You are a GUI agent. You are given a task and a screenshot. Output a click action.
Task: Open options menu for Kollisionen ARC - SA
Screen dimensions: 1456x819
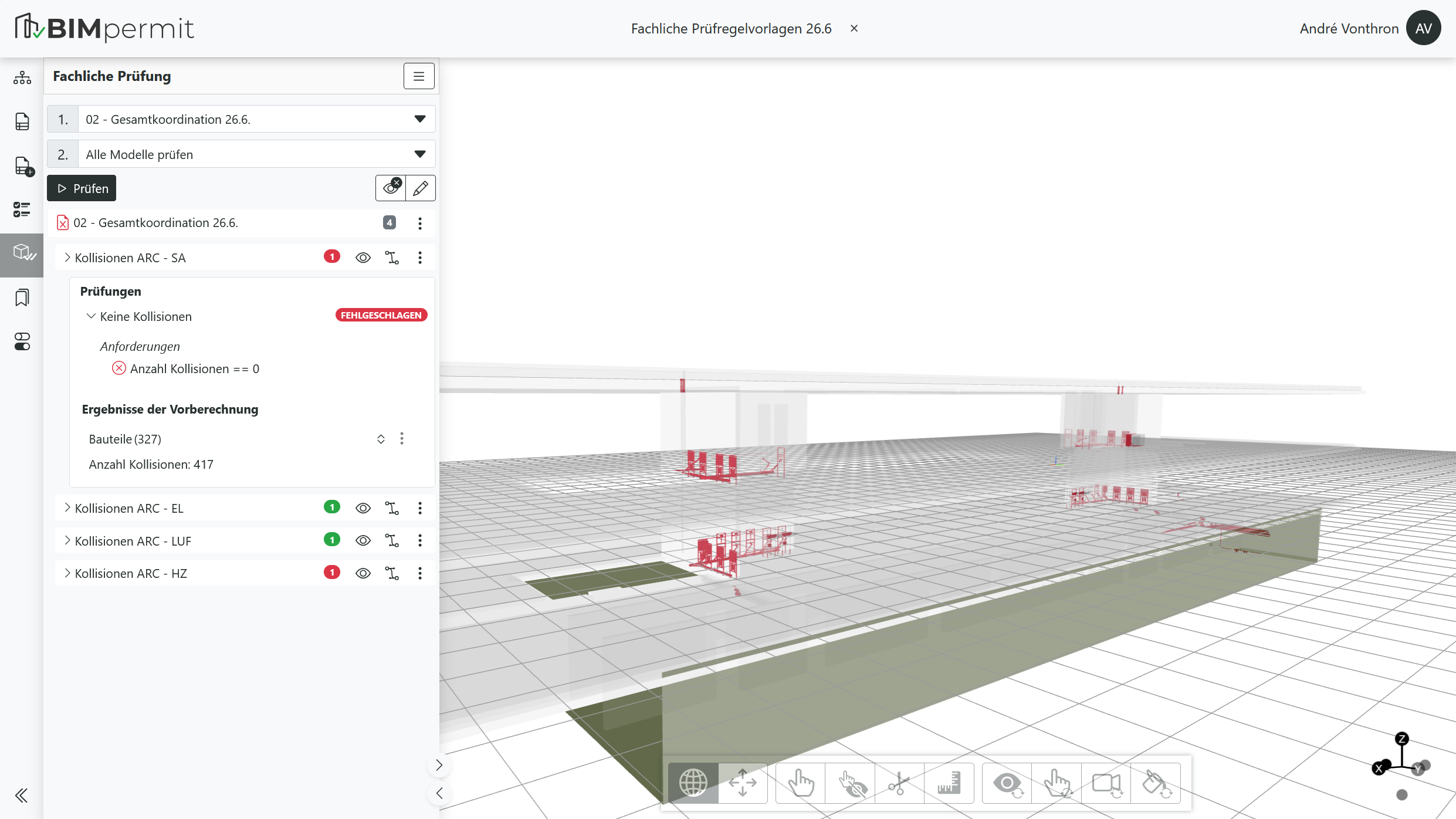420,258
